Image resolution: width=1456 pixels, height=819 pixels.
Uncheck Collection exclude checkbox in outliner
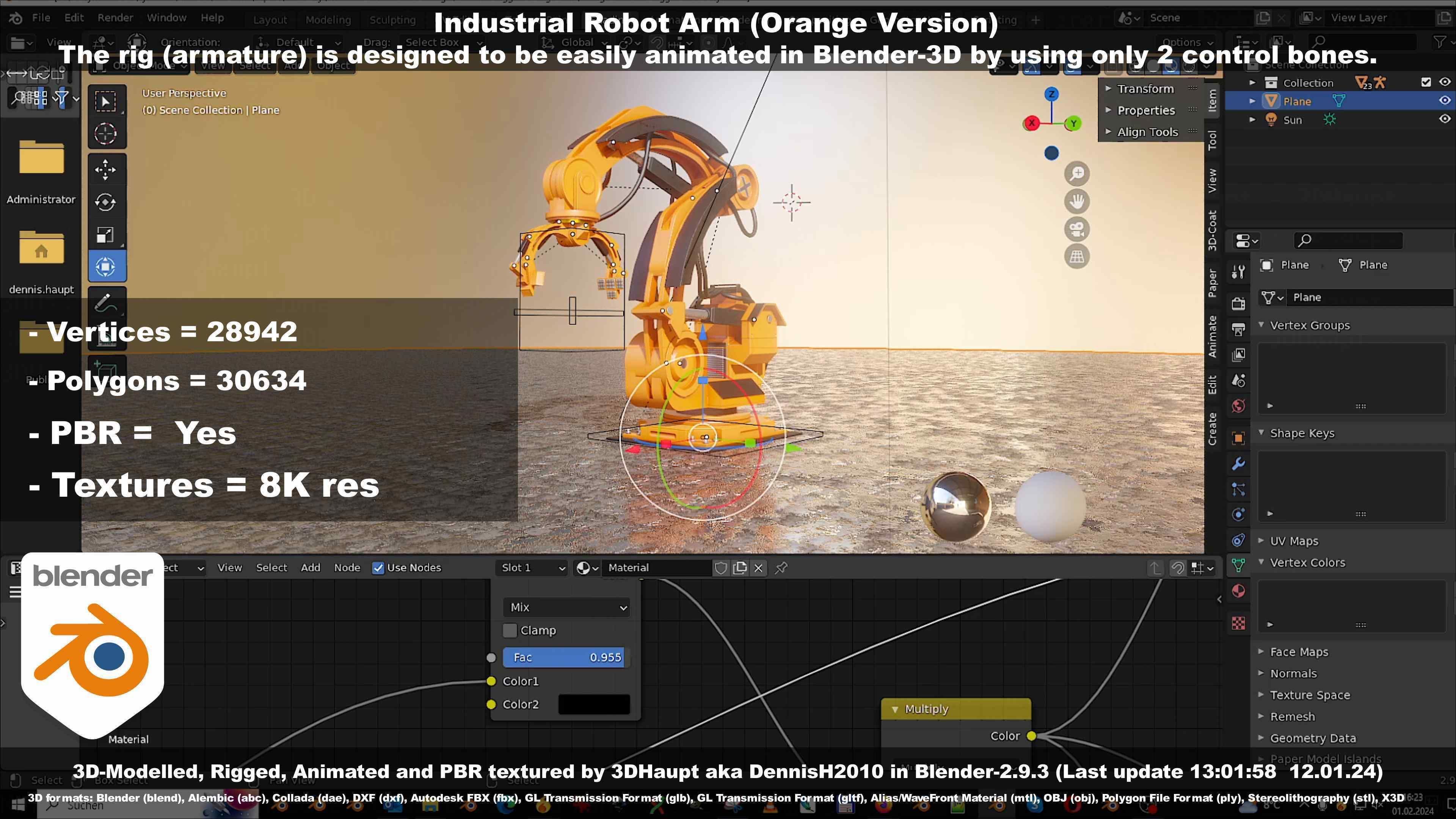pyautogui.click(x=1426, y=83)
